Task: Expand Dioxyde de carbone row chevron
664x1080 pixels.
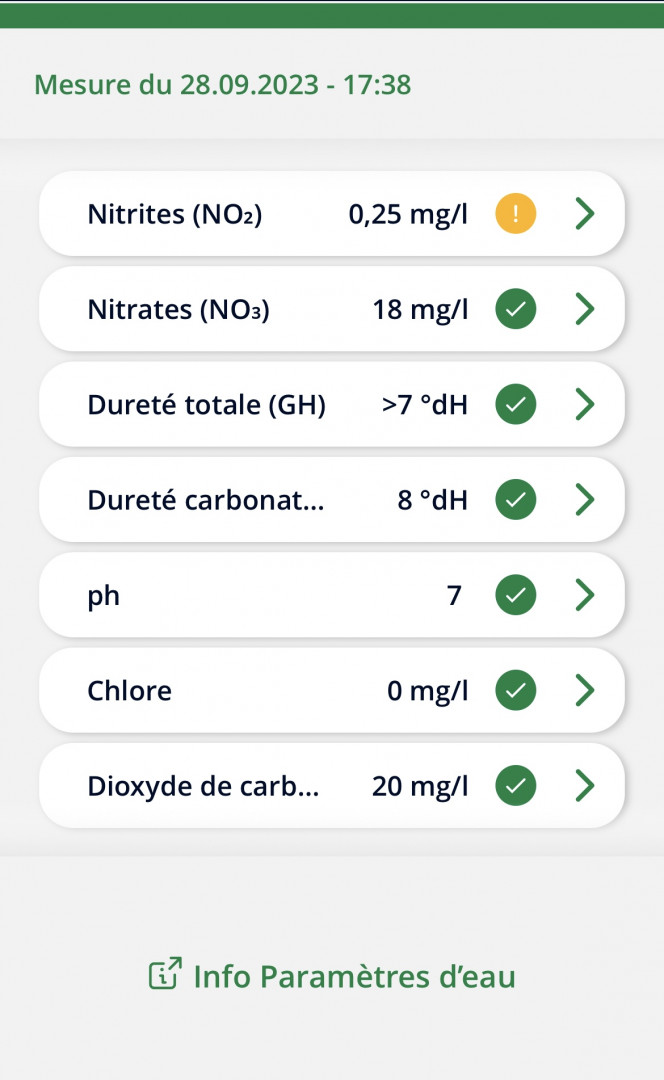Action: click(585, 785)
